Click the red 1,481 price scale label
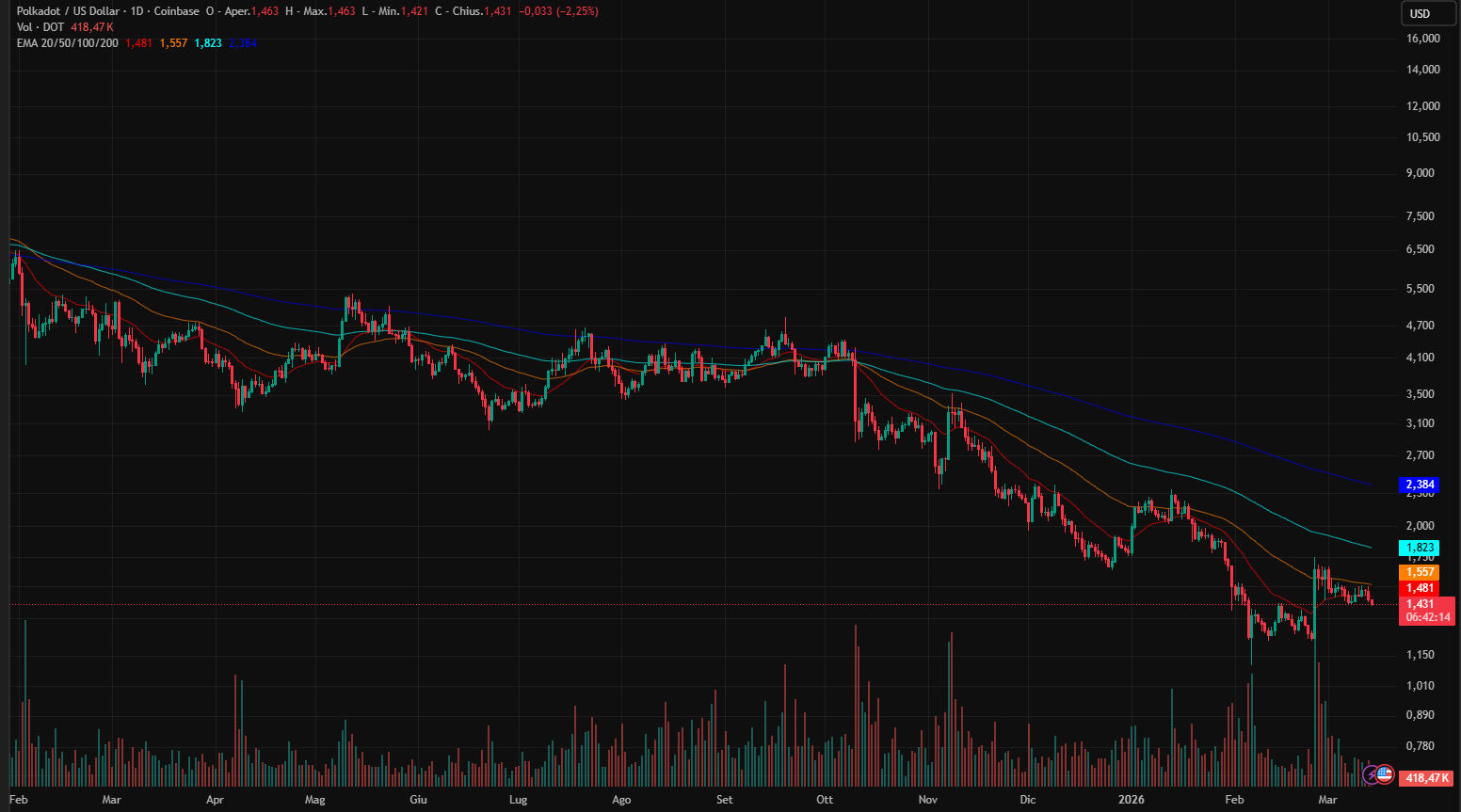1461x812 pixels. click(1420, 588)
